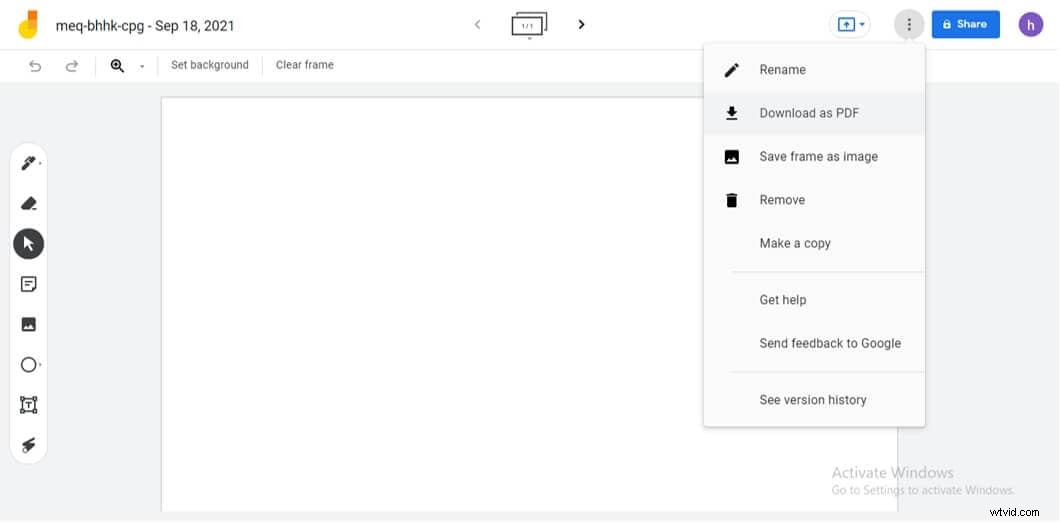The width and height of the screenshot is (1060, 522).
Task: Select the Eraser tool
Action: (x=28, y=203)
